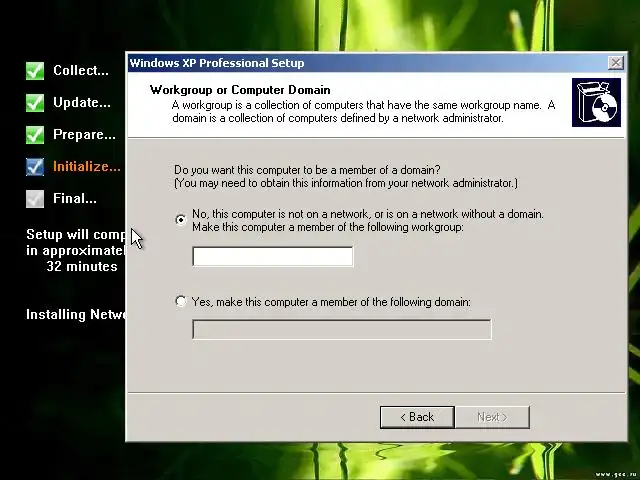The width and height of the screenshot is (640, 480).
Task: Select the 'No, this computer is not on a network' radio button
Action: (x=181, y=220)
